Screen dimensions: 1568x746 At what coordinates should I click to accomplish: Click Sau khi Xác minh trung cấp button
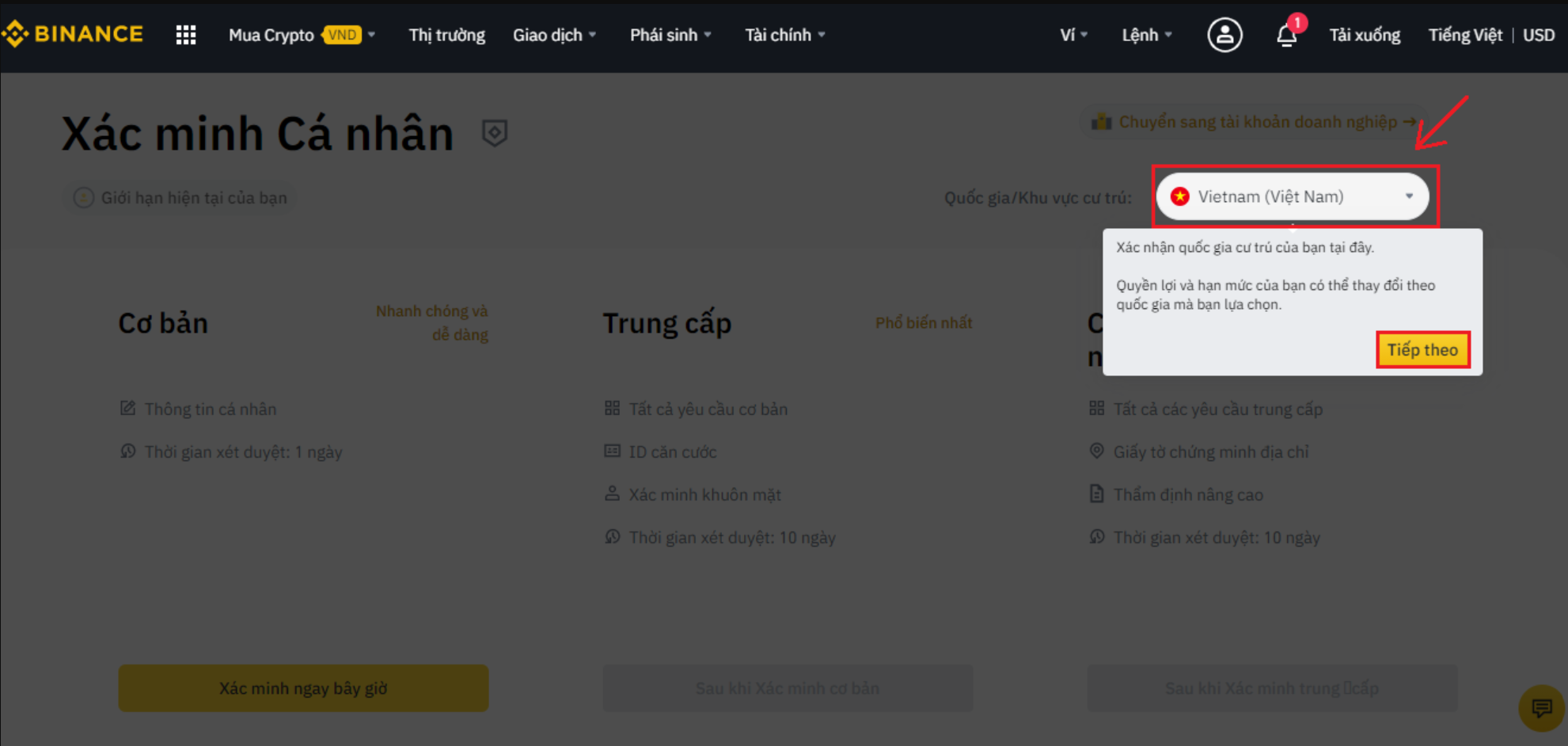[1272, 688]
